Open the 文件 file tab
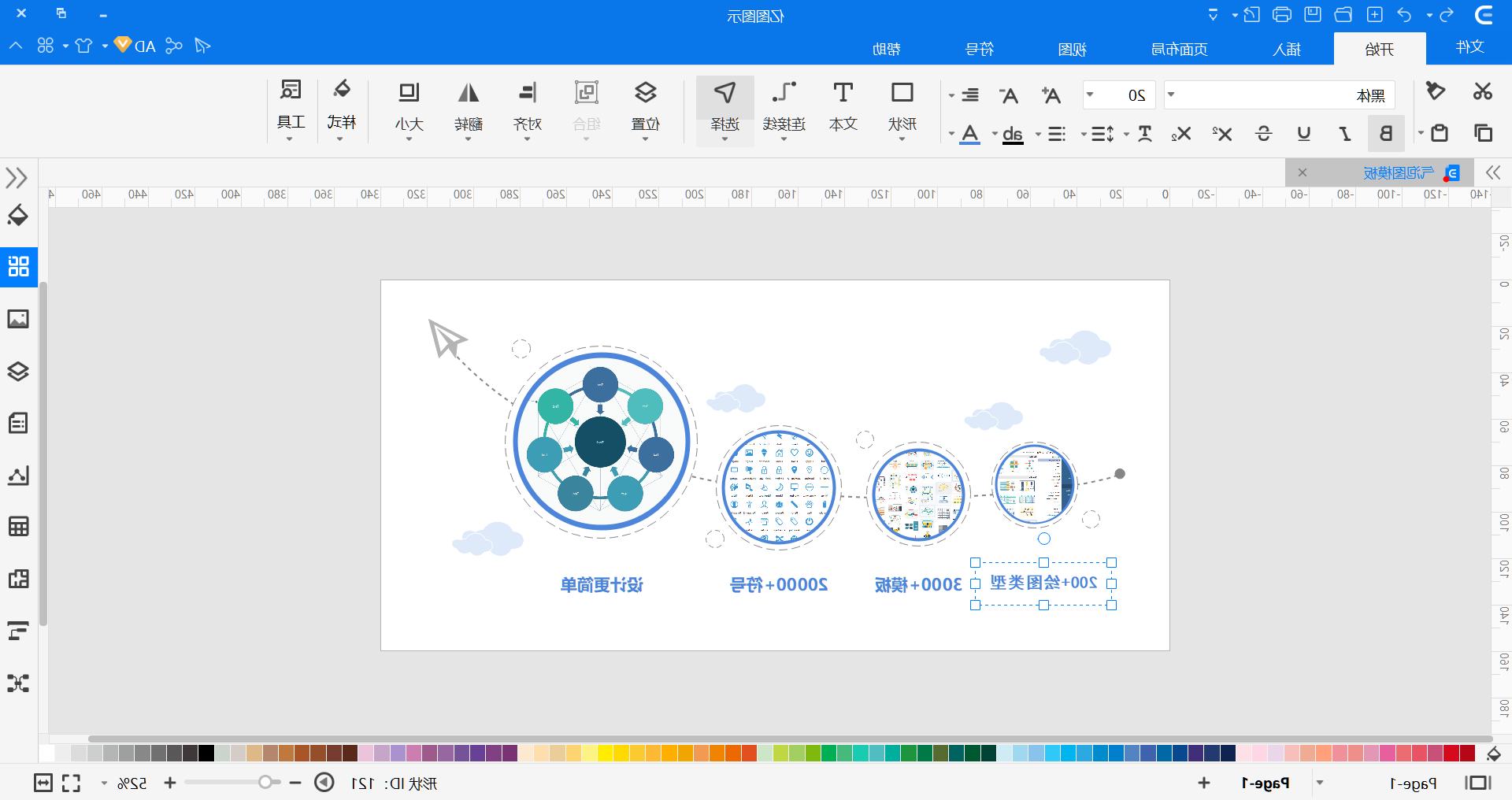1512x800 pixels. [x=1469, y=47]
